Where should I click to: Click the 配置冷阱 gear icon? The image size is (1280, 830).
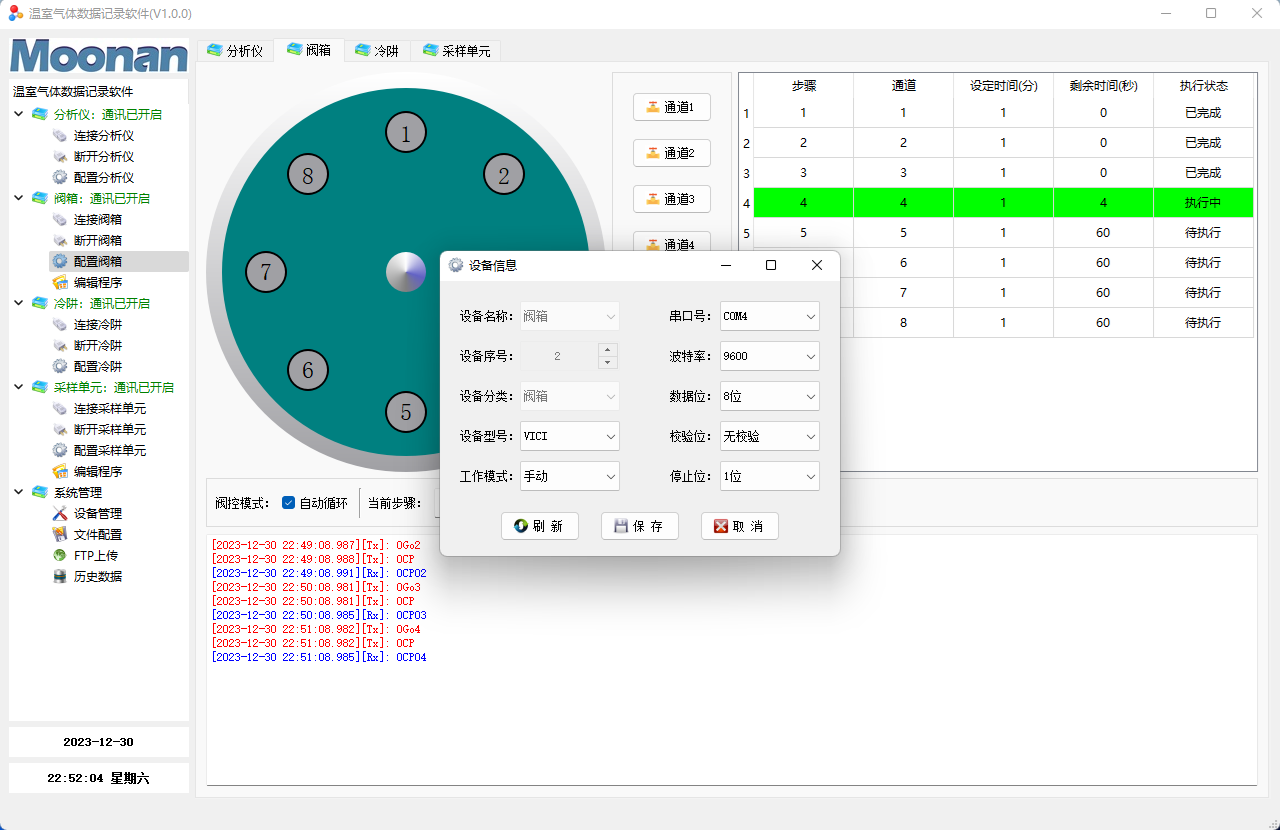(x=60, y=366)
